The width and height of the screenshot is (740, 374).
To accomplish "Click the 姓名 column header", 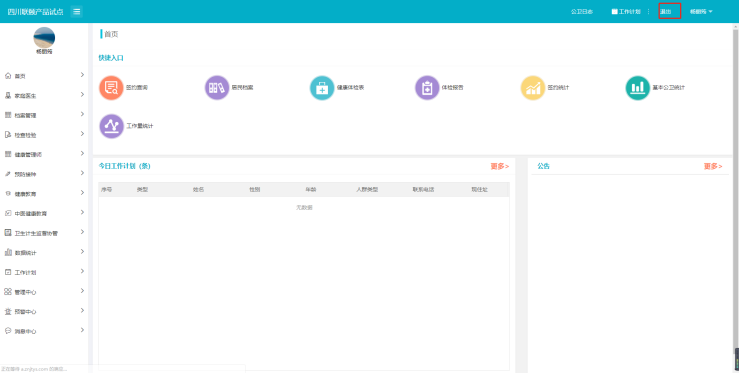I will tap(198, 189).
